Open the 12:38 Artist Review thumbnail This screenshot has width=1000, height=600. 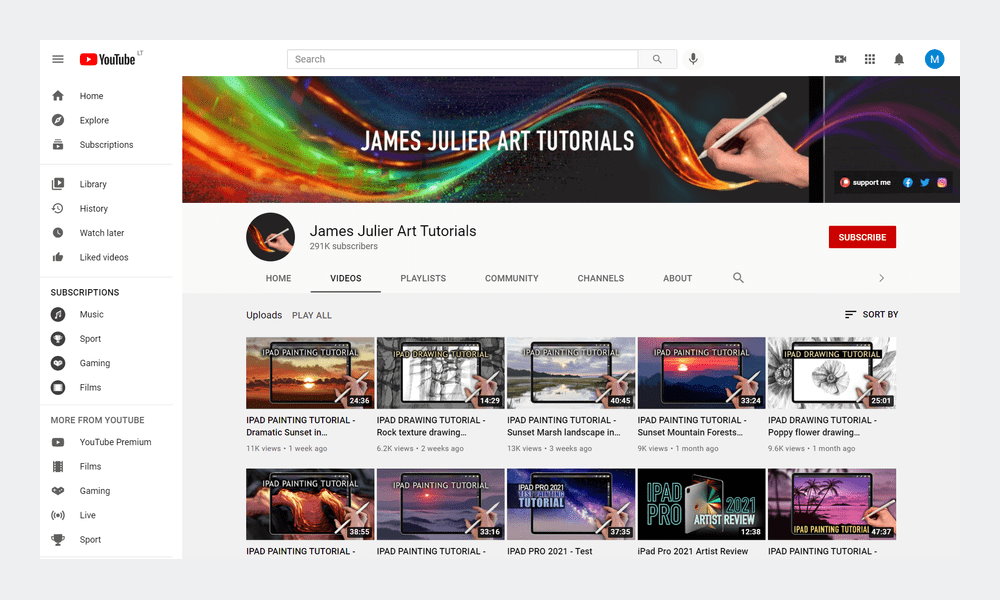pyautogui.click(x=702, y=504)
